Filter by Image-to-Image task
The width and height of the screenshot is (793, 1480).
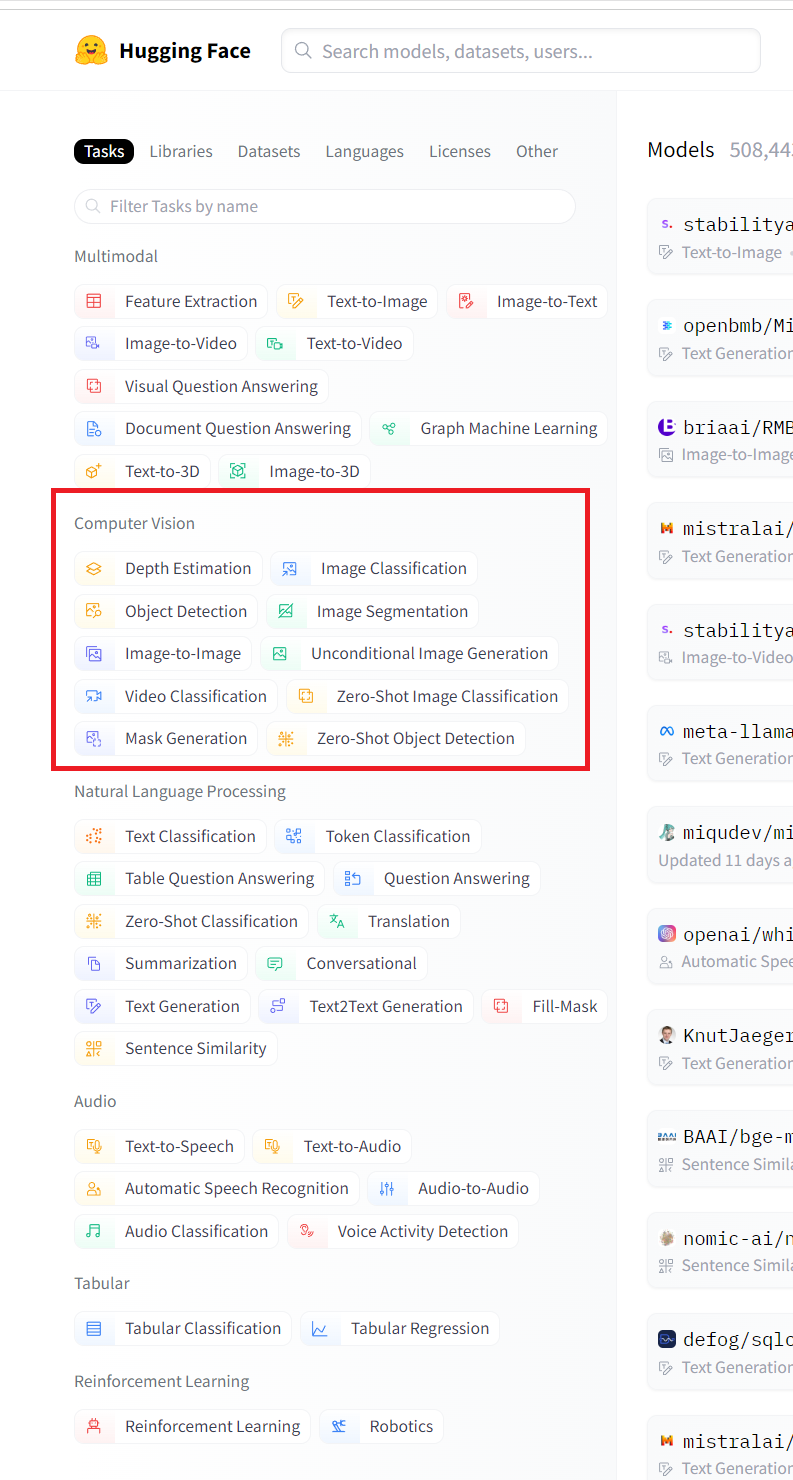click(163, 653)
